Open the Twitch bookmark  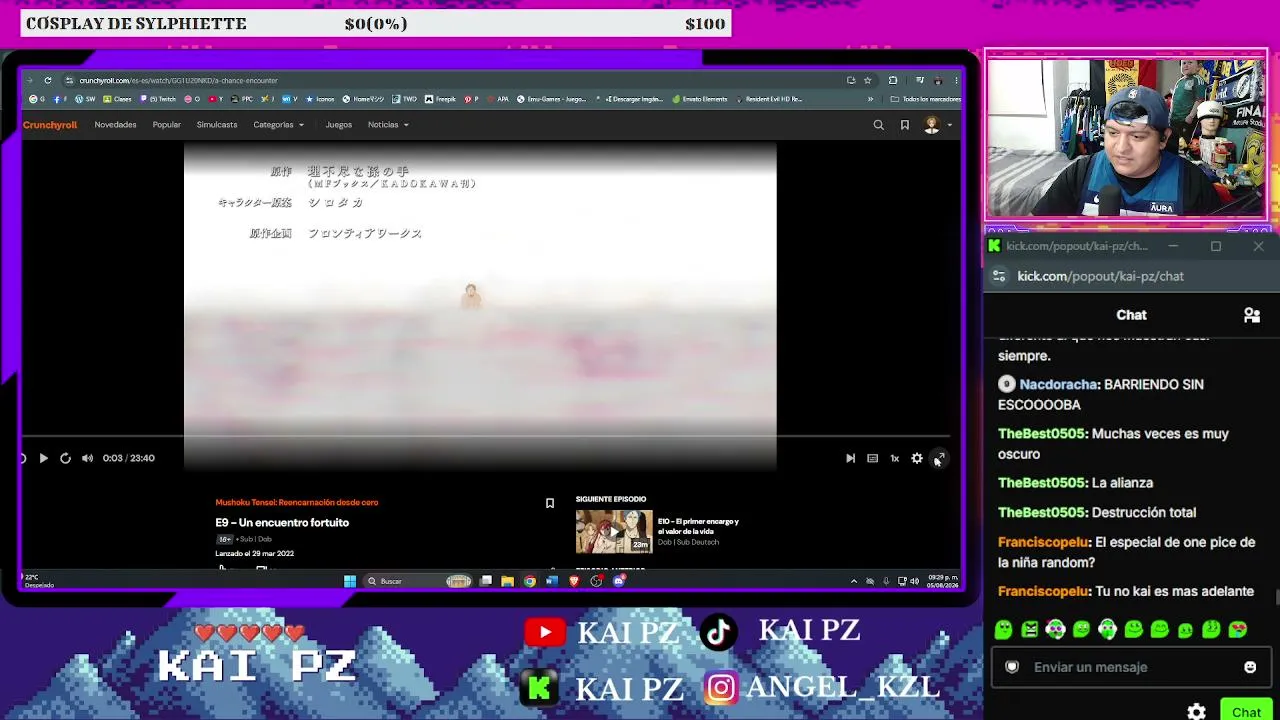coord(158,99)
